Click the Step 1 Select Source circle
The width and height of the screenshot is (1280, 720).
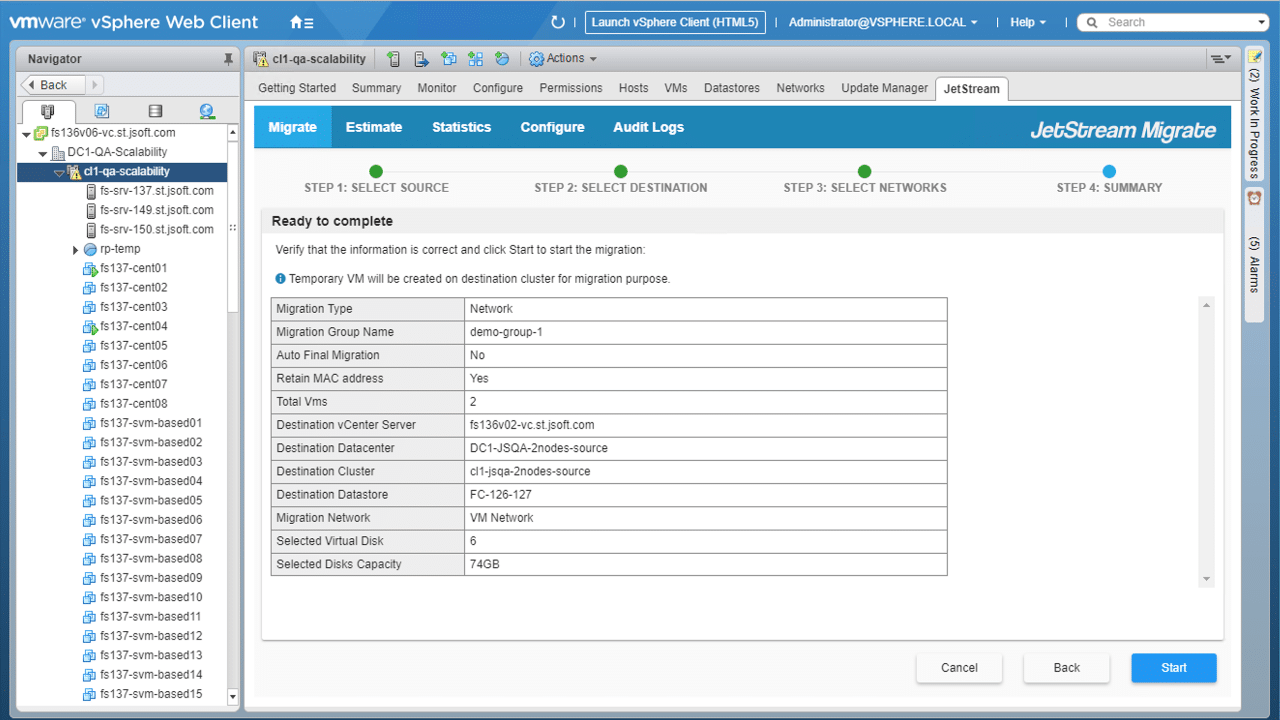(376, 172)
